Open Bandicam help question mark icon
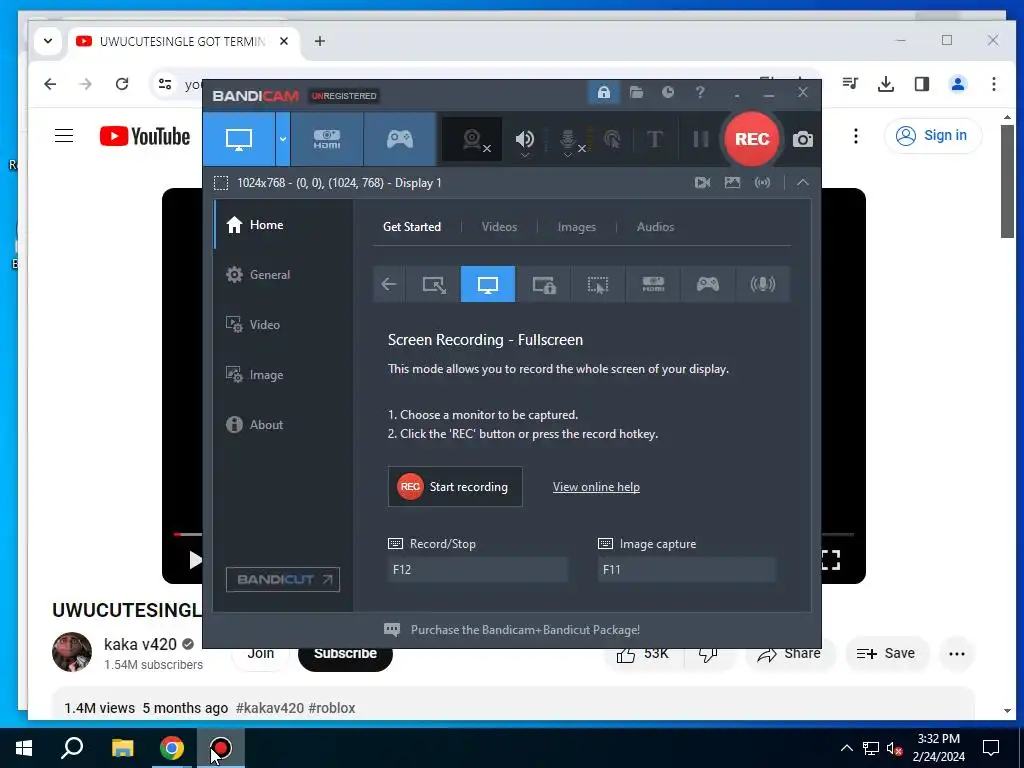This screenshot has width=1024, height=768. [x=699, y=93]
